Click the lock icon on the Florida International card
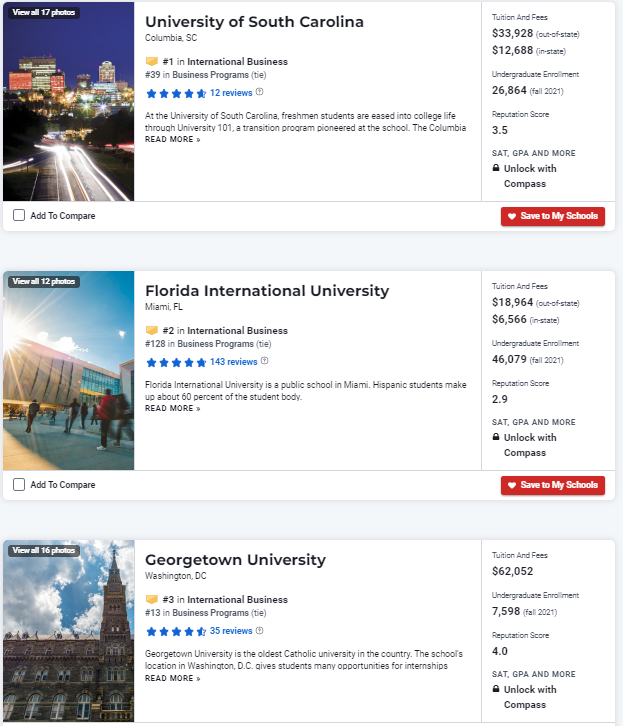623x726 pixels. click(x=496, y=437)
